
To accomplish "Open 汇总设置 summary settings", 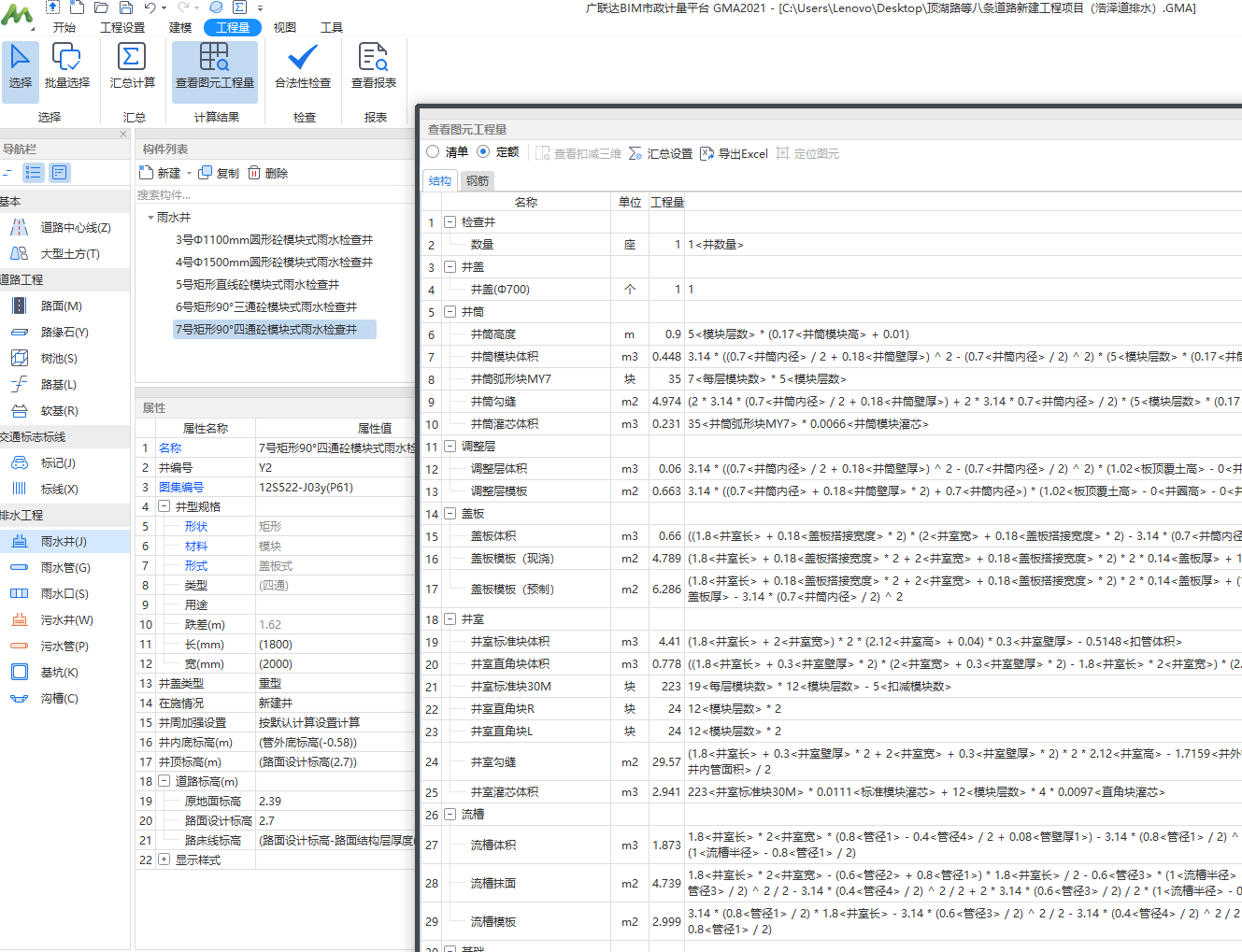I will pyautogui.click(x=661, y=153).
